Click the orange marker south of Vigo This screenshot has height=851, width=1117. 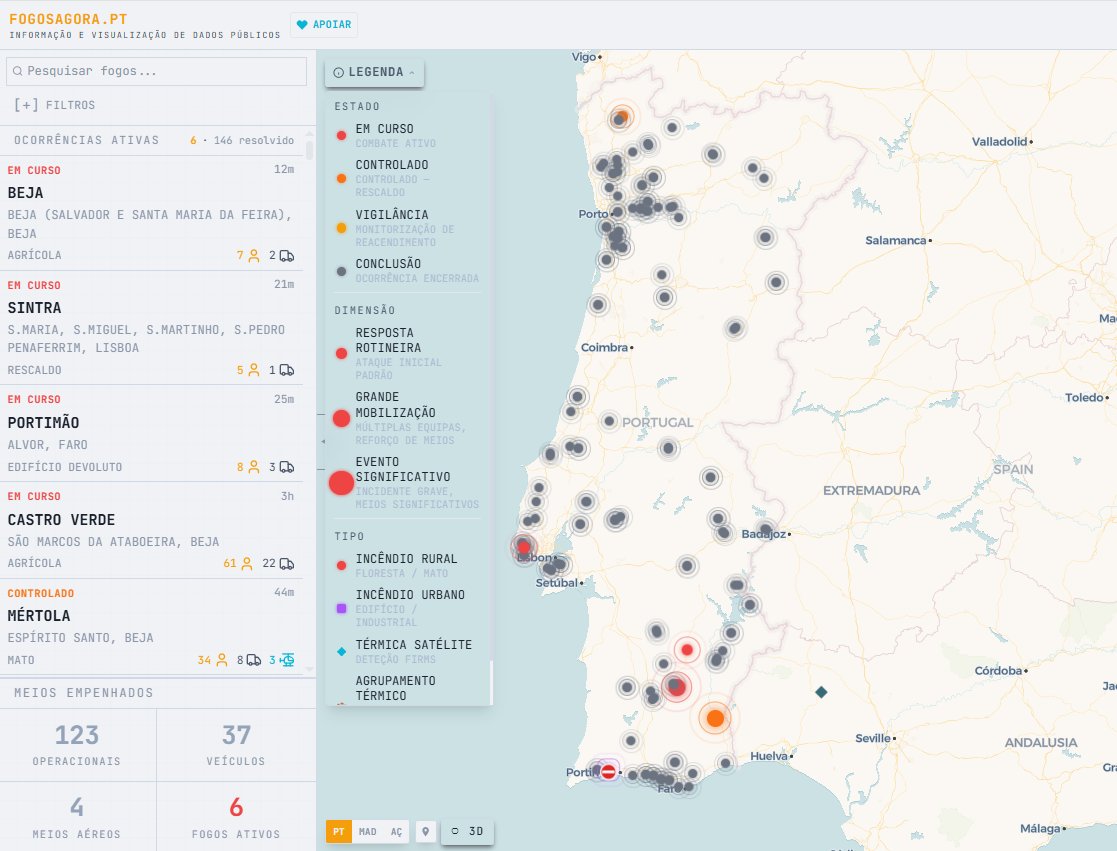pos(622,115)
